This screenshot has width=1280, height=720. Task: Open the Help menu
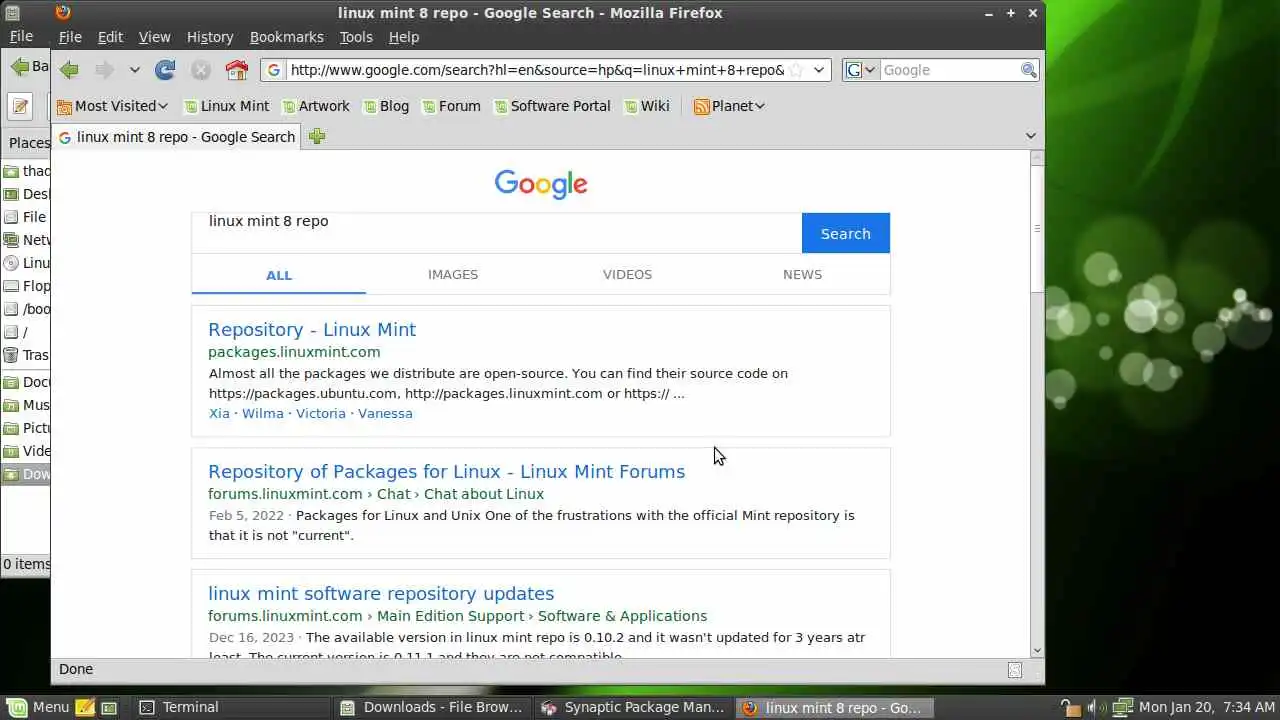[404, 37]
